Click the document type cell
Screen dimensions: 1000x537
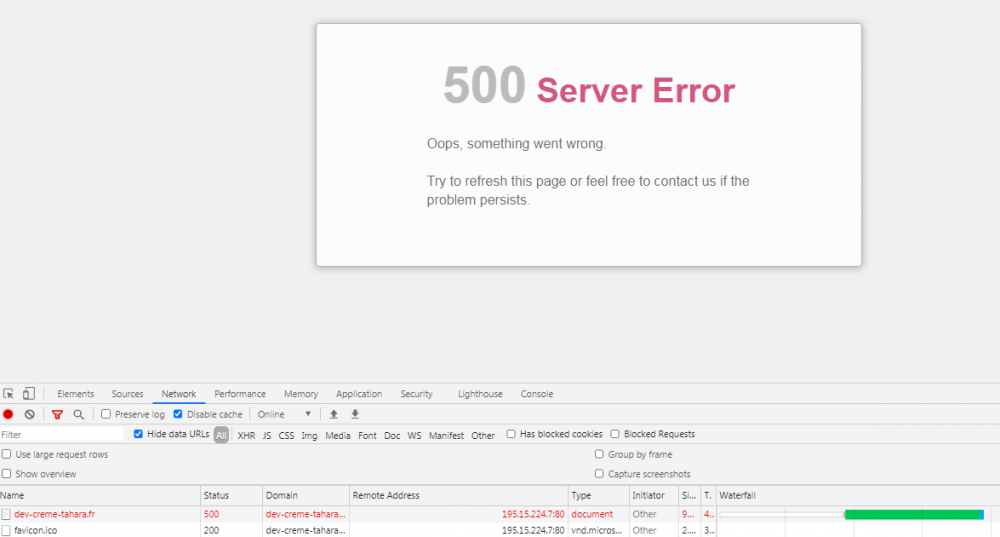592,514
